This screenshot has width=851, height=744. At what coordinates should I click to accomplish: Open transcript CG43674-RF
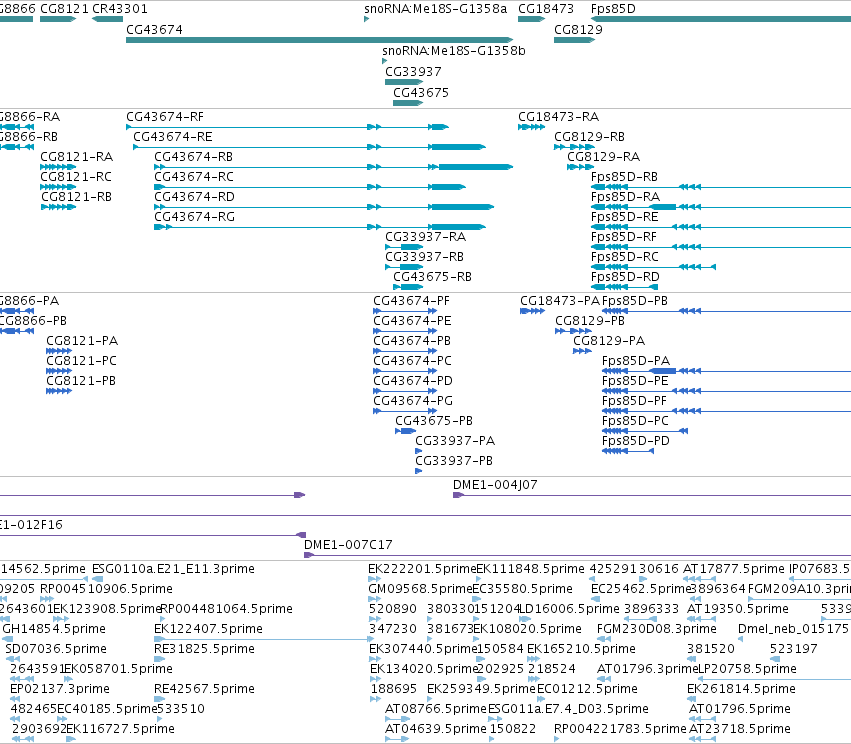point(165,117)
